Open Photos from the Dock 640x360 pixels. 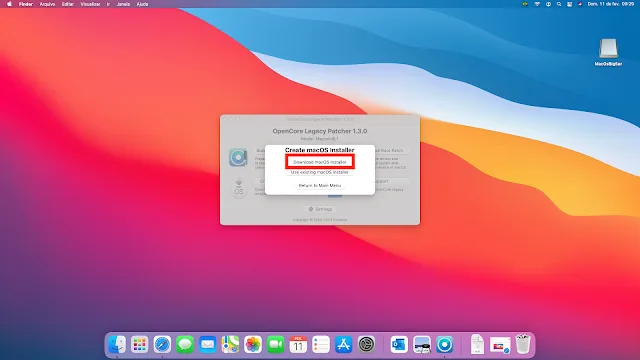(x=253, y=344)
